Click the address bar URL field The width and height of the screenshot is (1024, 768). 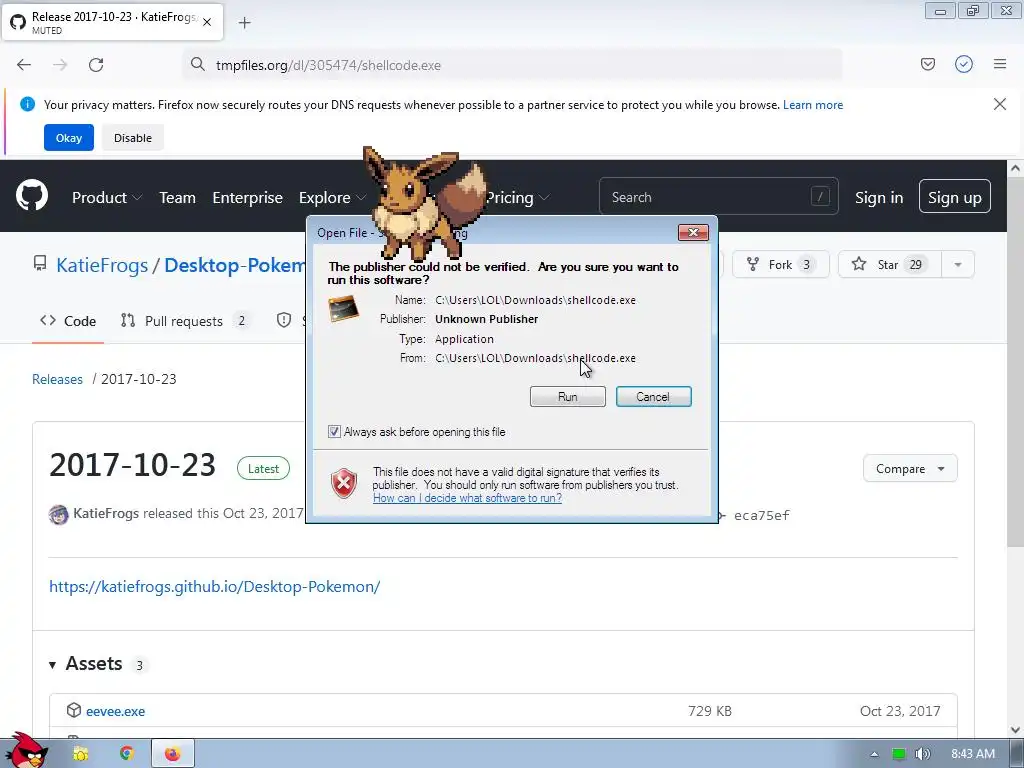512,65
